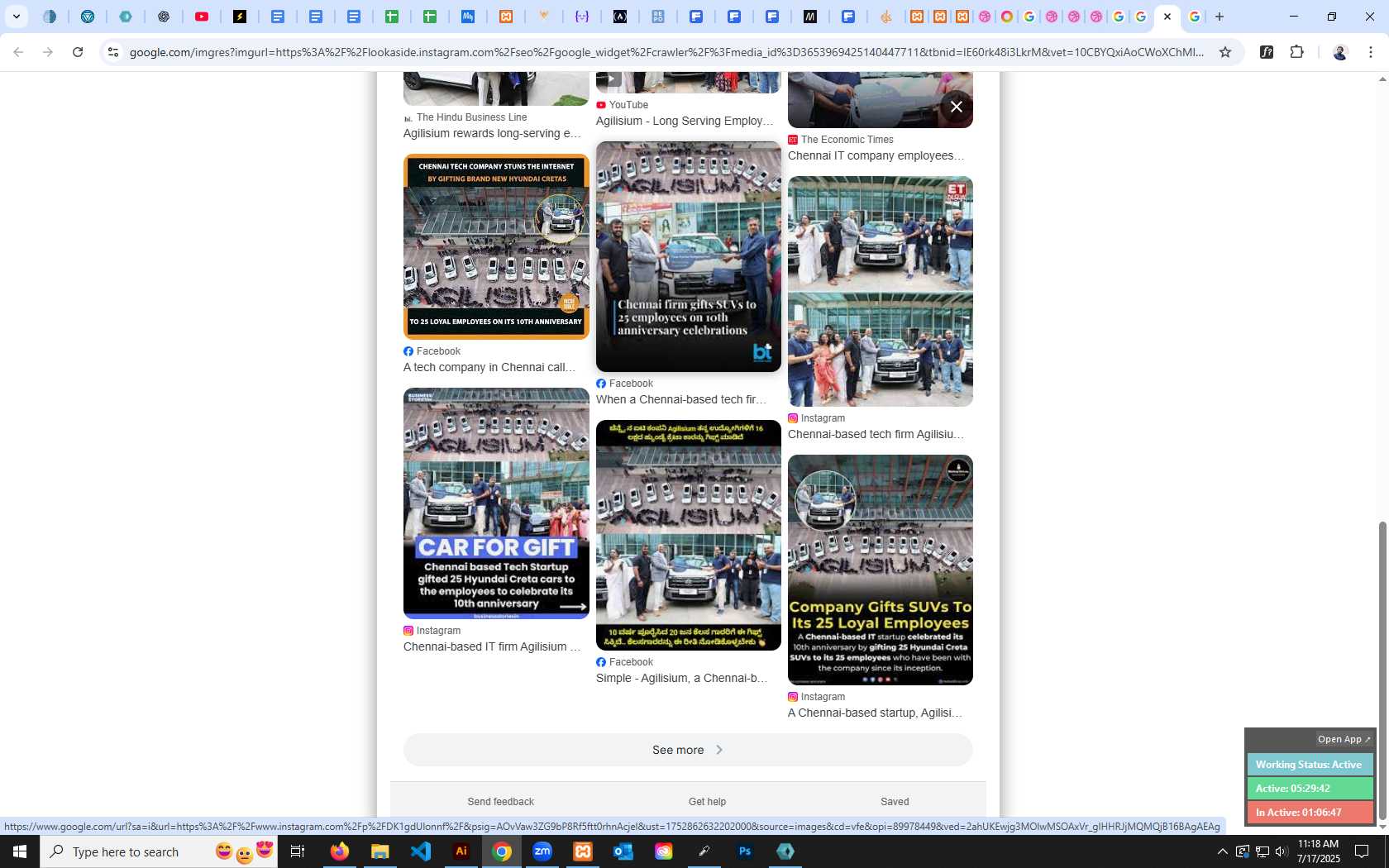Image resolution: width=1389 pixels, height=868 pixels.
Task: Click the scroll-down arrow of the page scrollbar
Action: coord(1382,827)
